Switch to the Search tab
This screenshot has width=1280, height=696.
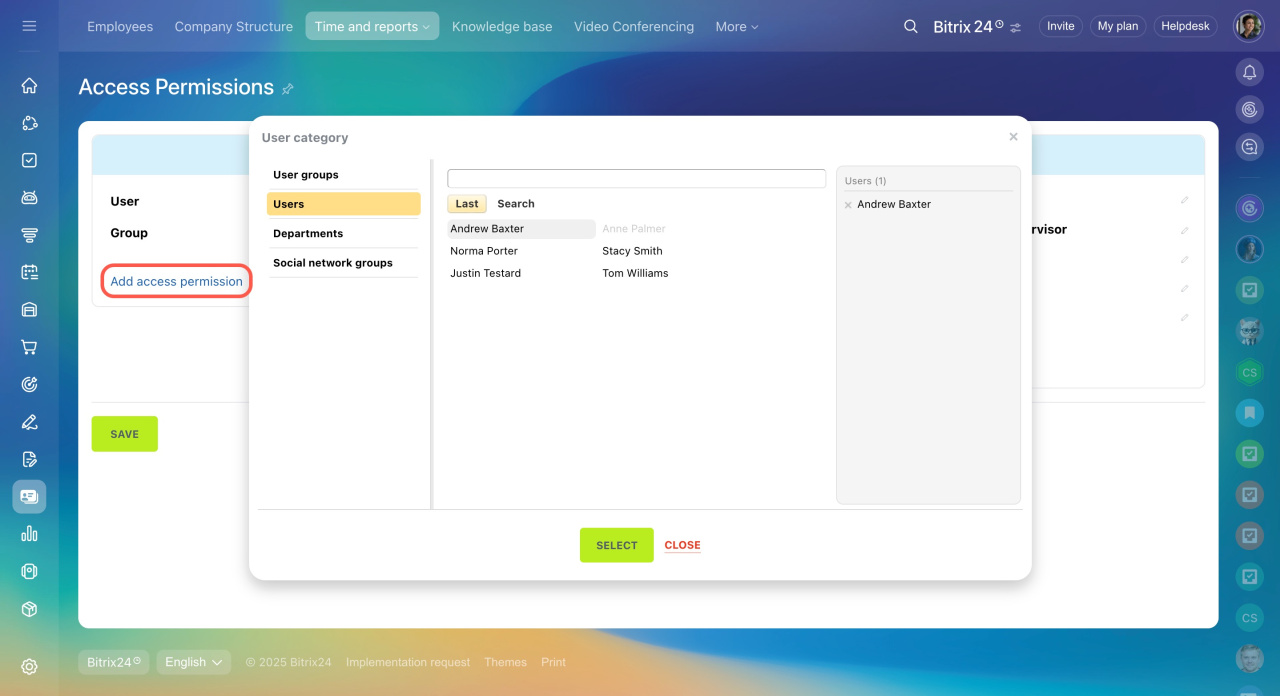click(515, 204)
